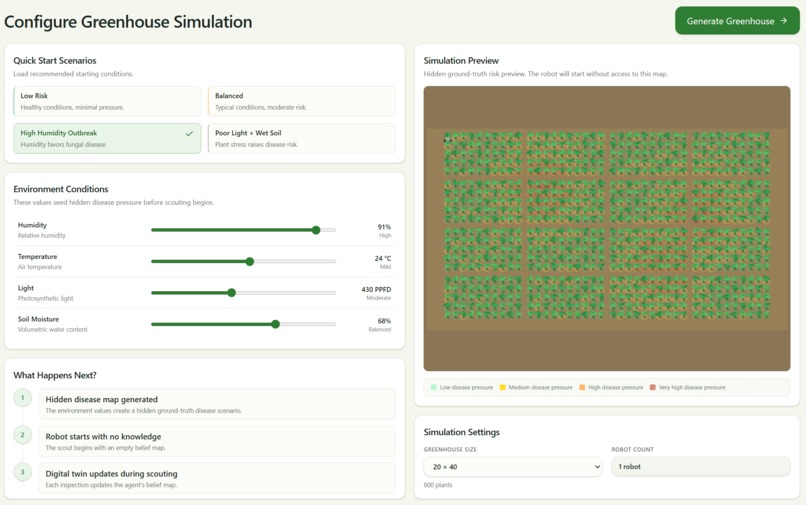Screen dimensions: 806x505
Task: Click the Configure Greenhouse Simulation heading
Action: [x=128, y=22]
